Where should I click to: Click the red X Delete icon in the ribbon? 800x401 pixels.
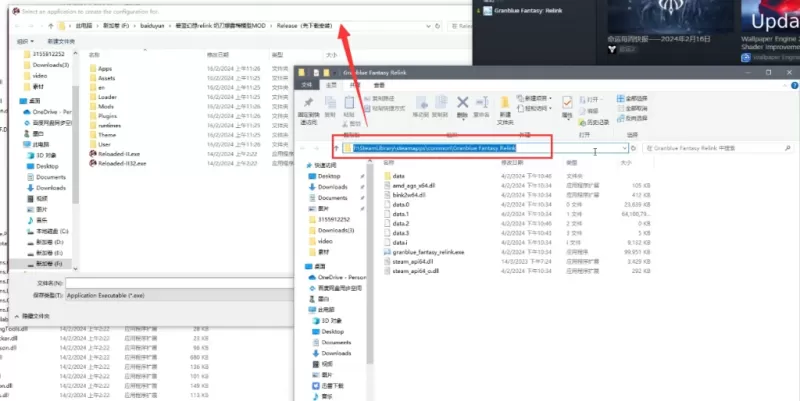[x=462, y=103]
